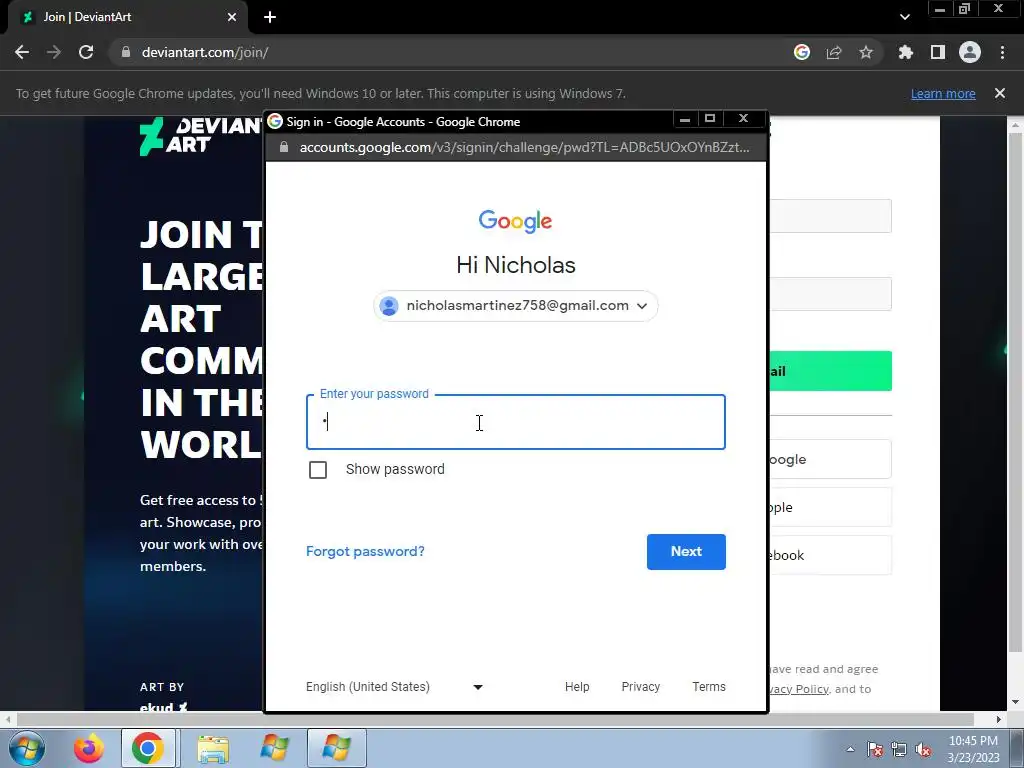
Task: Click the green email join button
Action: (830, 371)
